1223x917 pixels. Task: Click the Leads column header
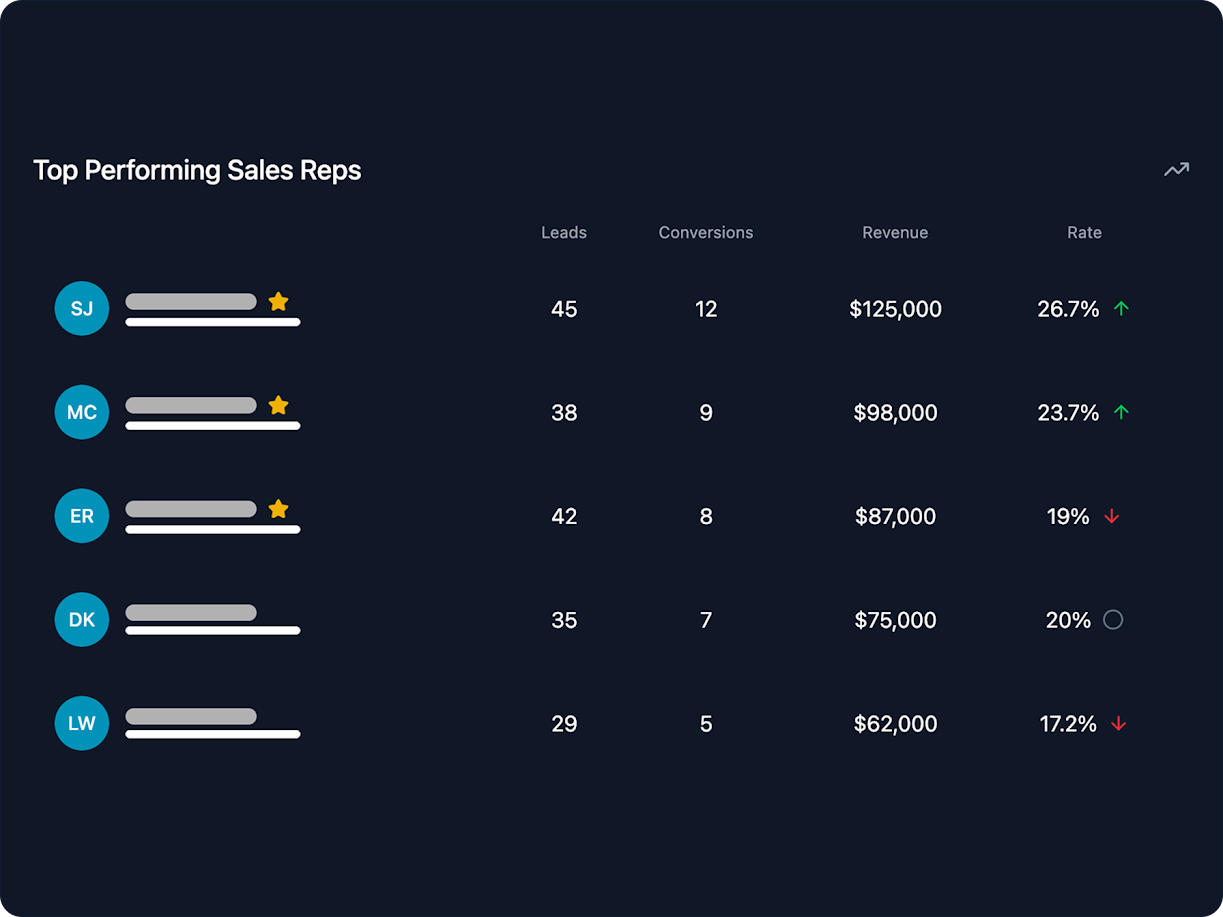click(x=563, y=232)
